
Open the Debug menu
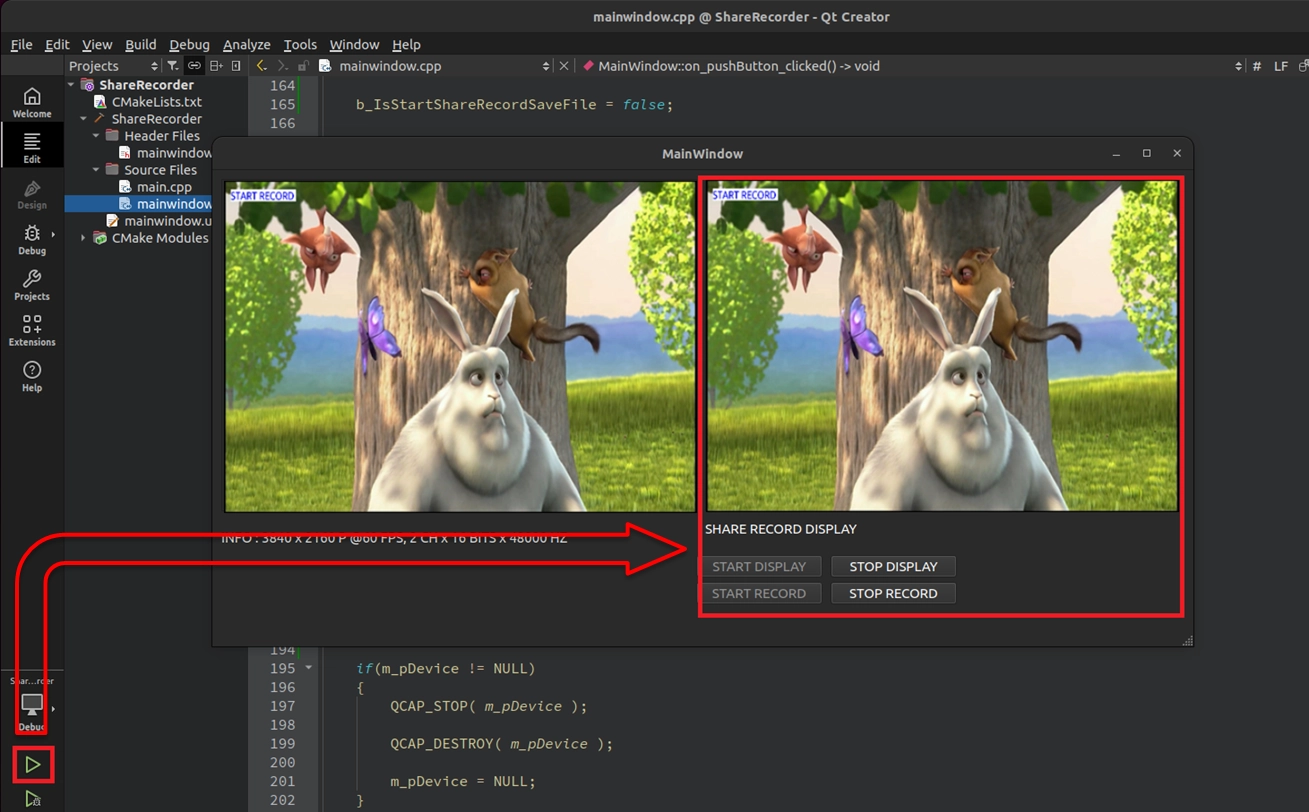(x=189, y=44)
